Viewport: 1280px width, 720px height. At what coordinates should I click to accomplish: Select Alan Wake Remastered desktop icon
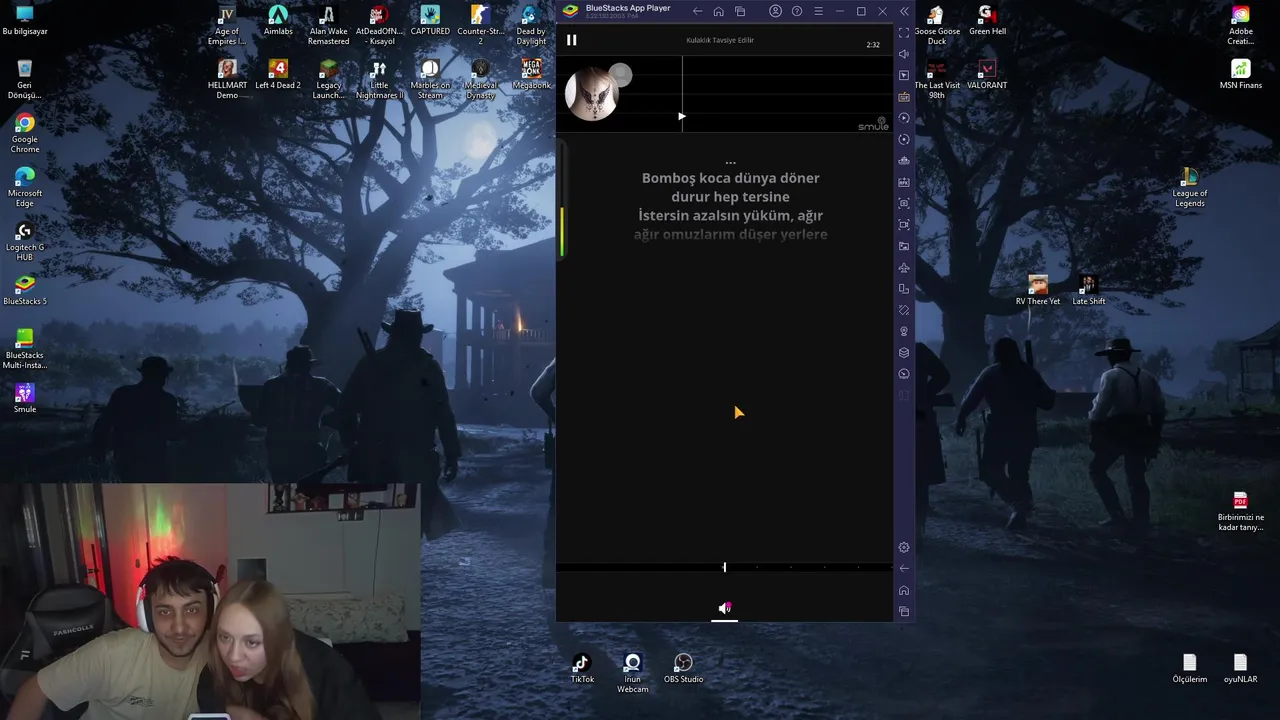click(328, 25)
